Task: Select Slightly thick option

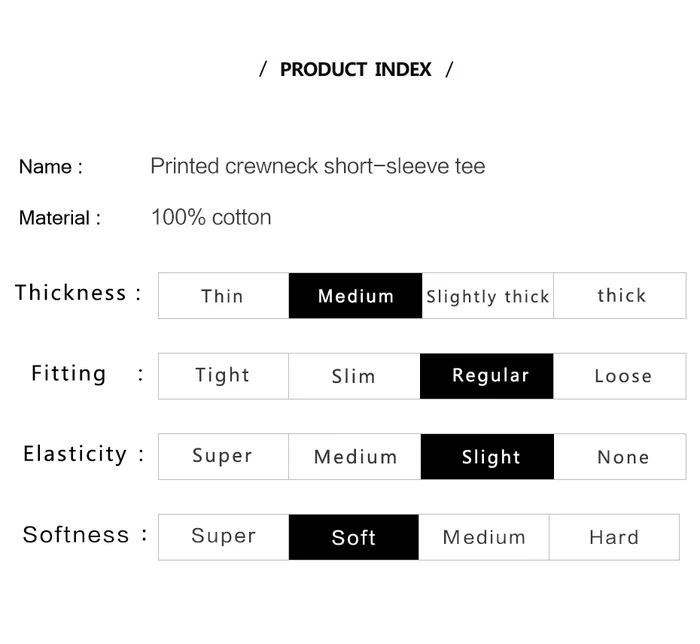Action: tap(488, 296)
